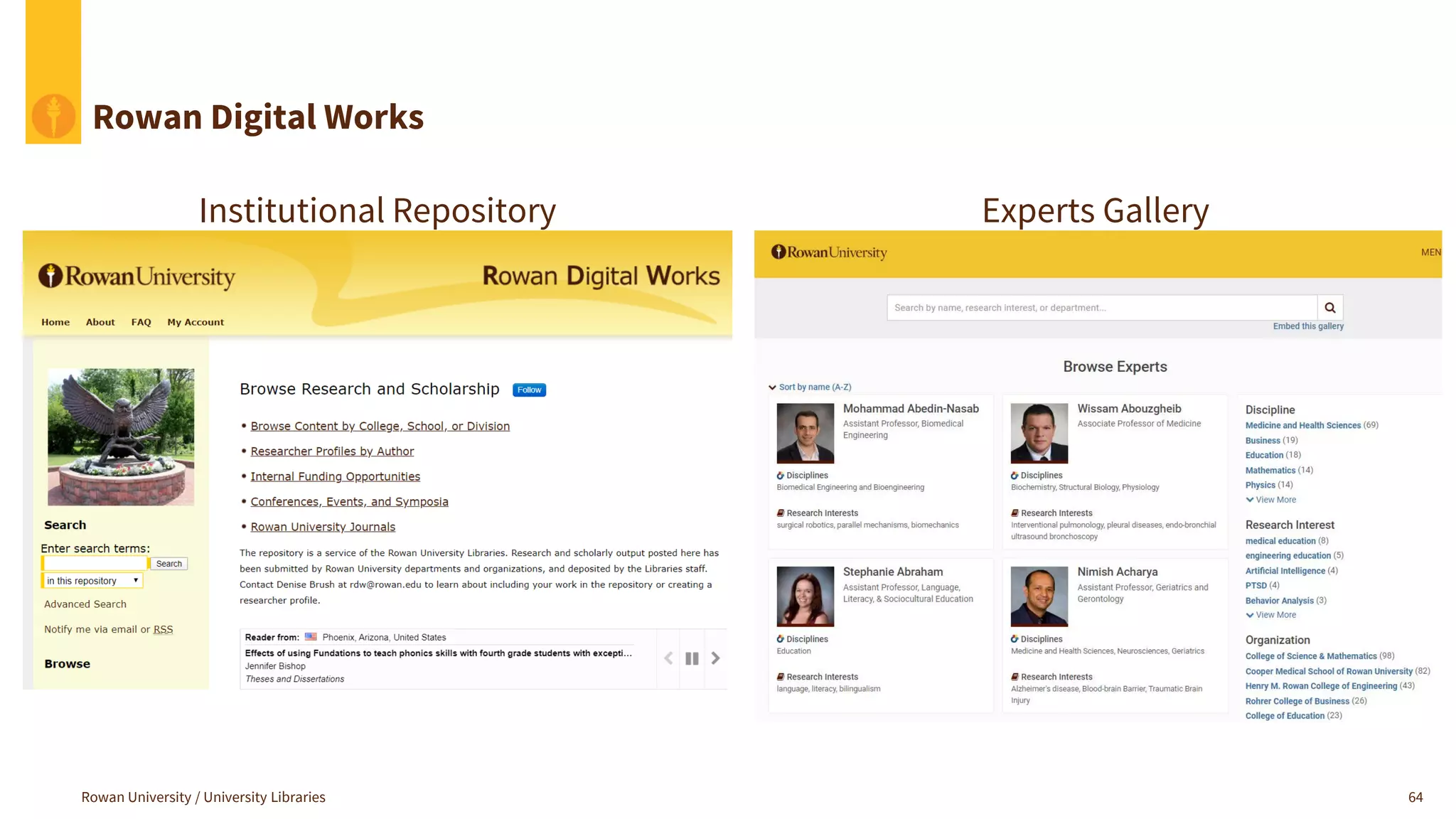Expand View More under Discipline

1270,500
